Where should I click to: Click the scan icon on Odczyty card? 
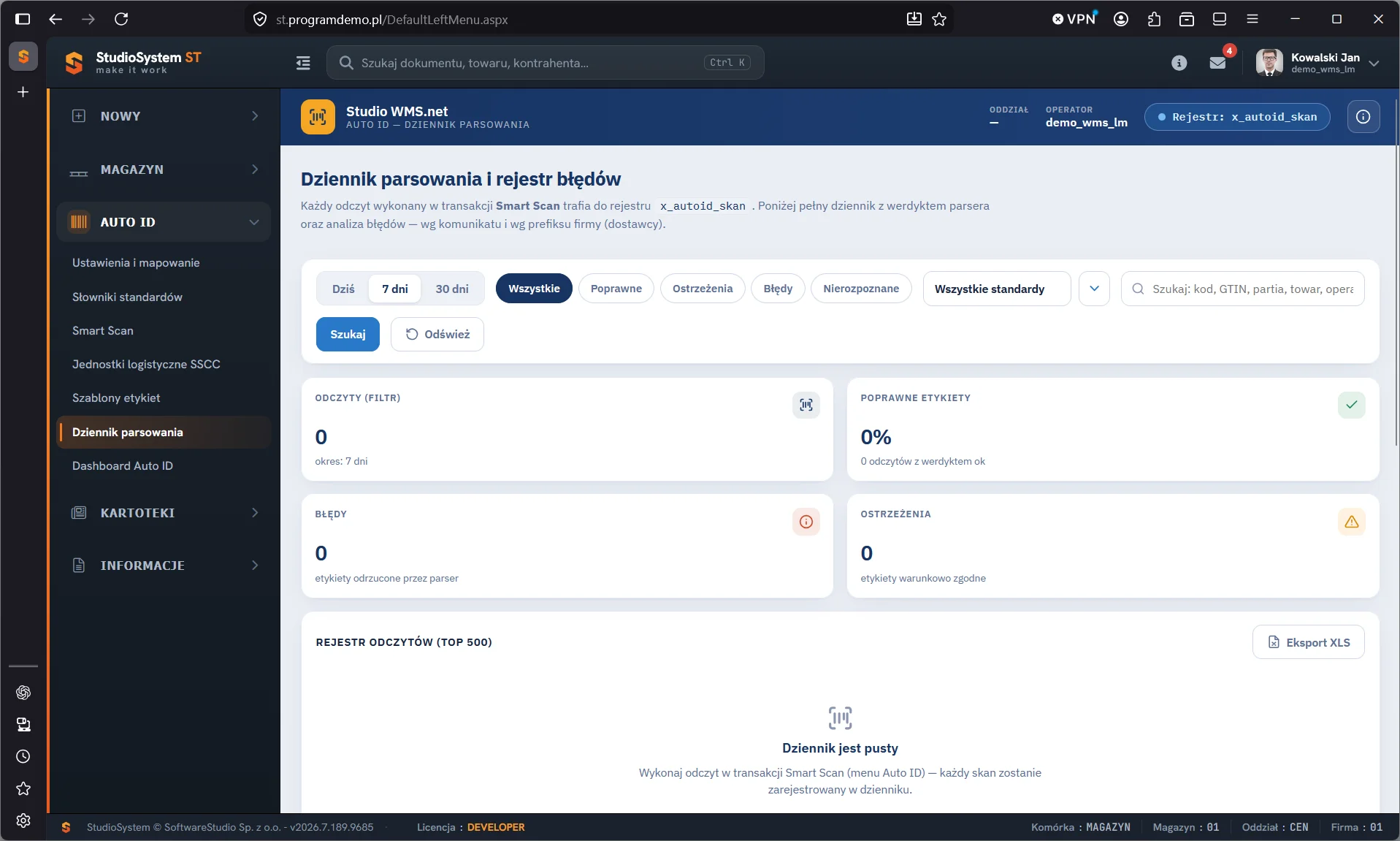(x=806, y=405)
